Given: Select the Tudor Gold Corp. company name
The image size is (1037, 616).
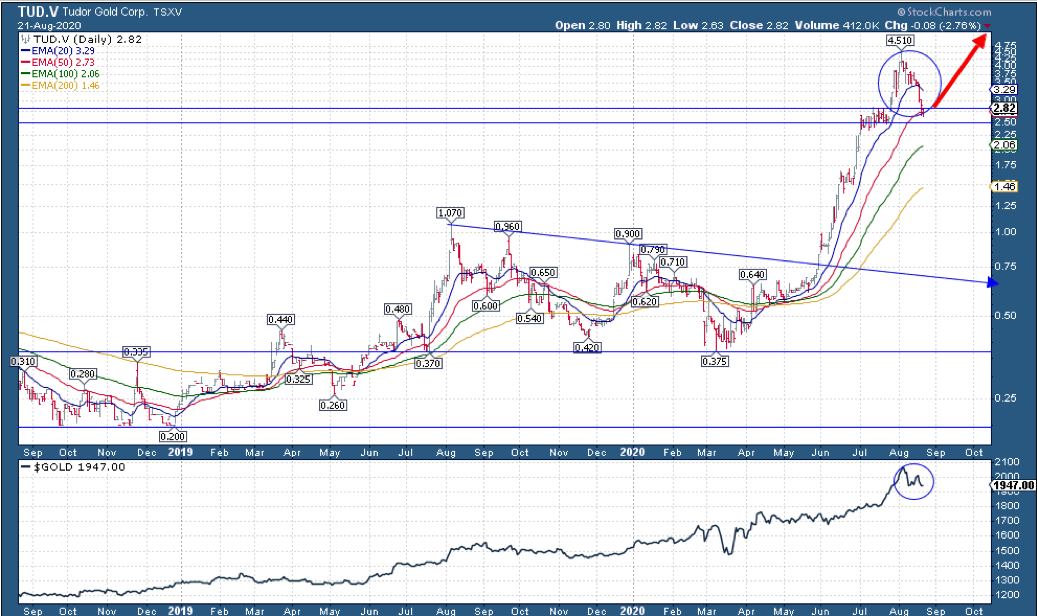Looking at the screenshot, I should coord(104,12).
